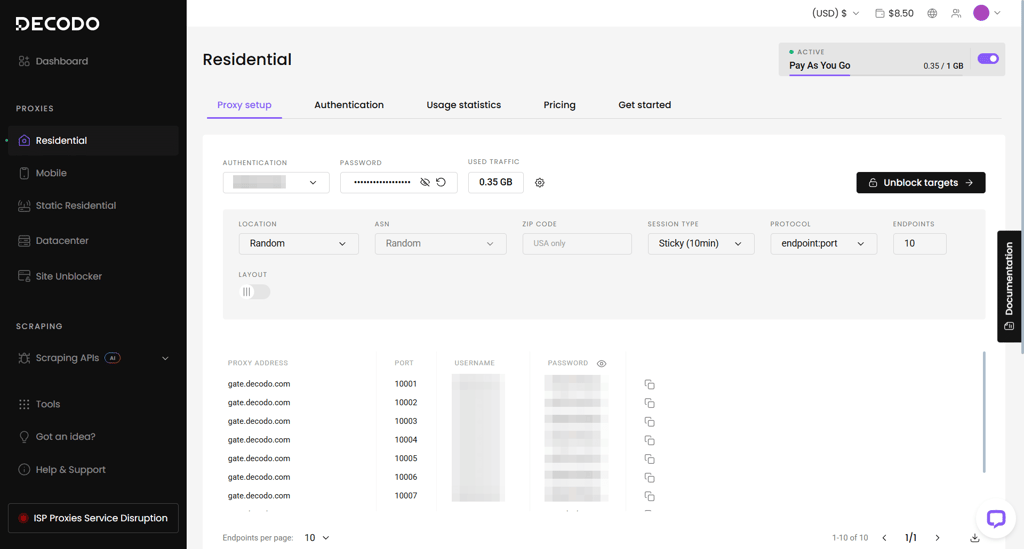Go to the next endpoints page

(937, 538)
